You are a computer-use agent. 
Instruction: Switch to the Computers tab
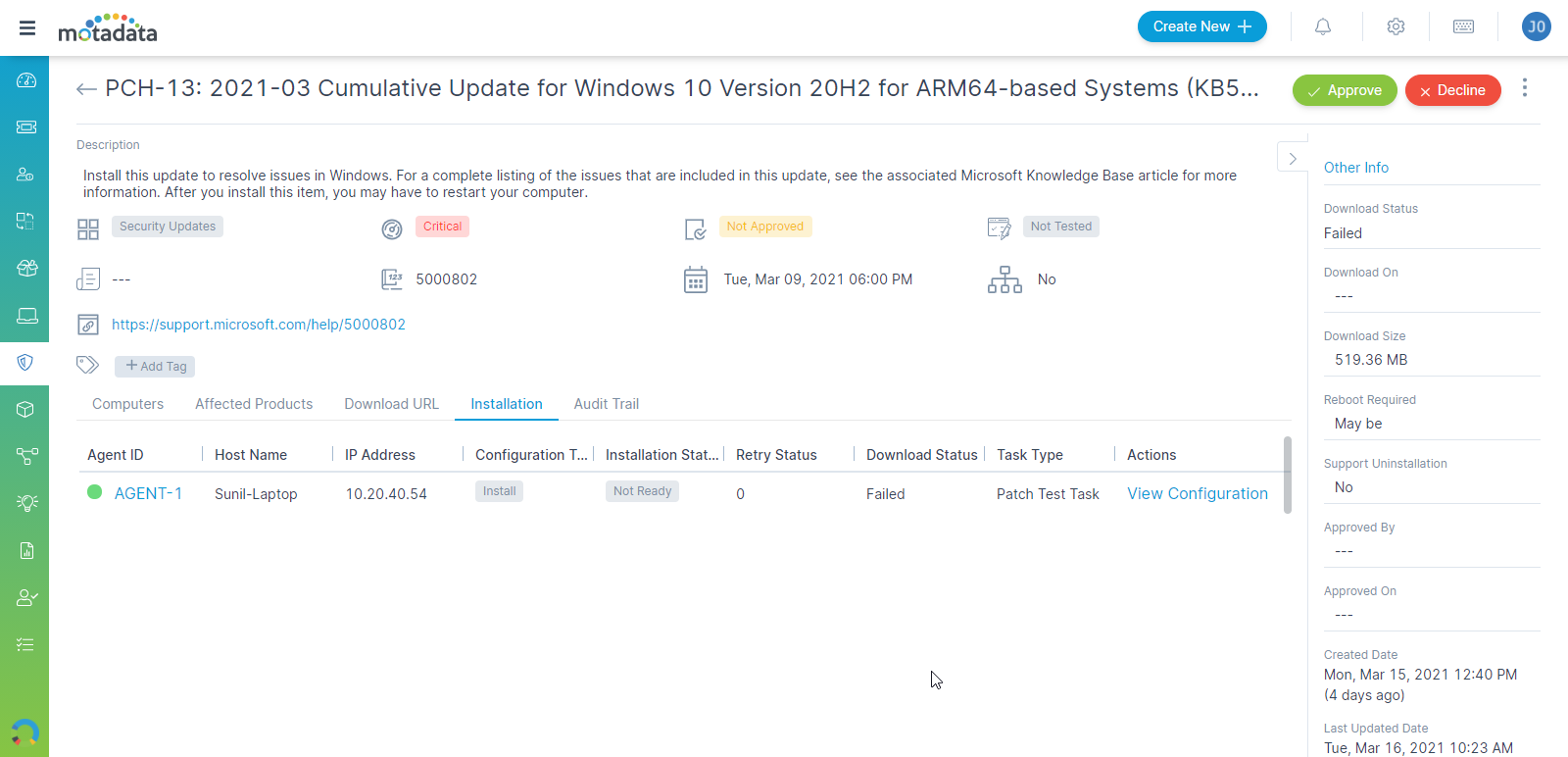point(127,404)
